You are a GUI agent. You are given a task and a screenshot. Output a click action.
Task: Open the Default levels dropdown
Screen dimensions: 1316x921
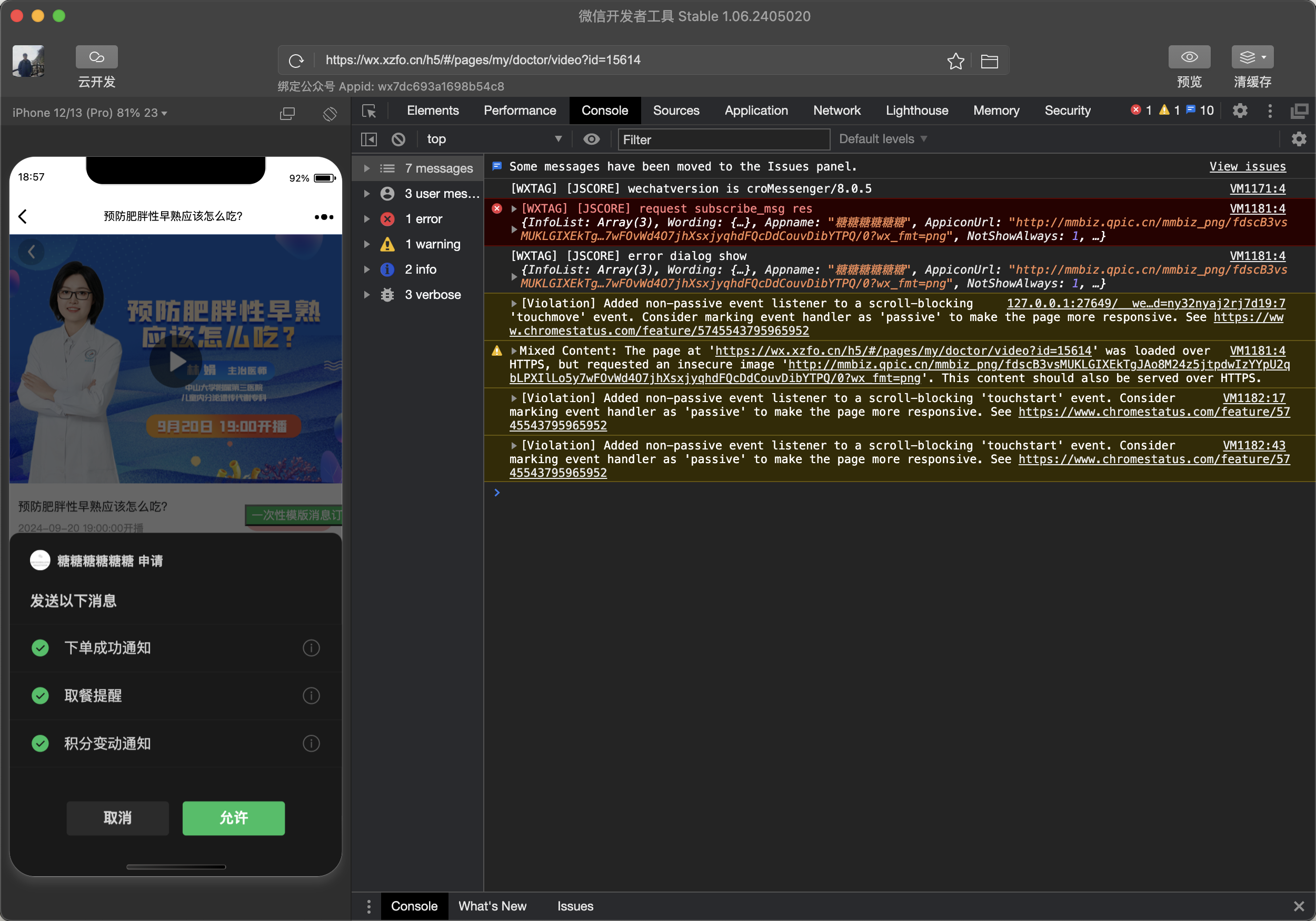click(882, 139)
